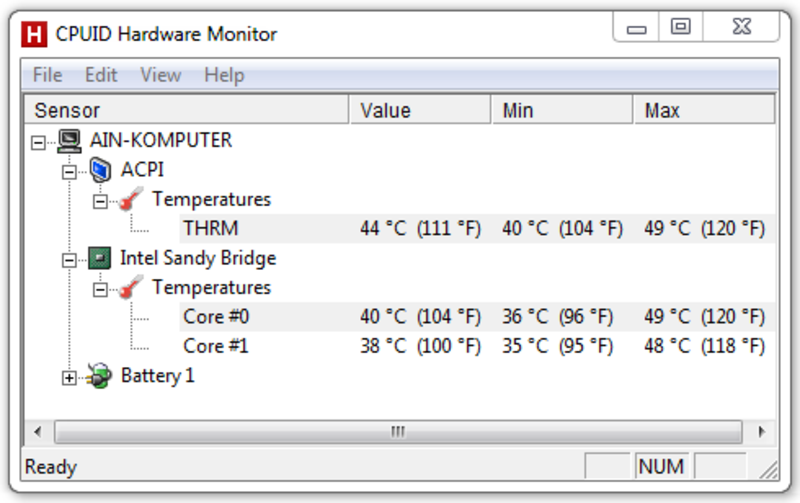Maximize the CPUID Hardware Monitor window
The image size is (800, 503).
(x=681, y=27)
